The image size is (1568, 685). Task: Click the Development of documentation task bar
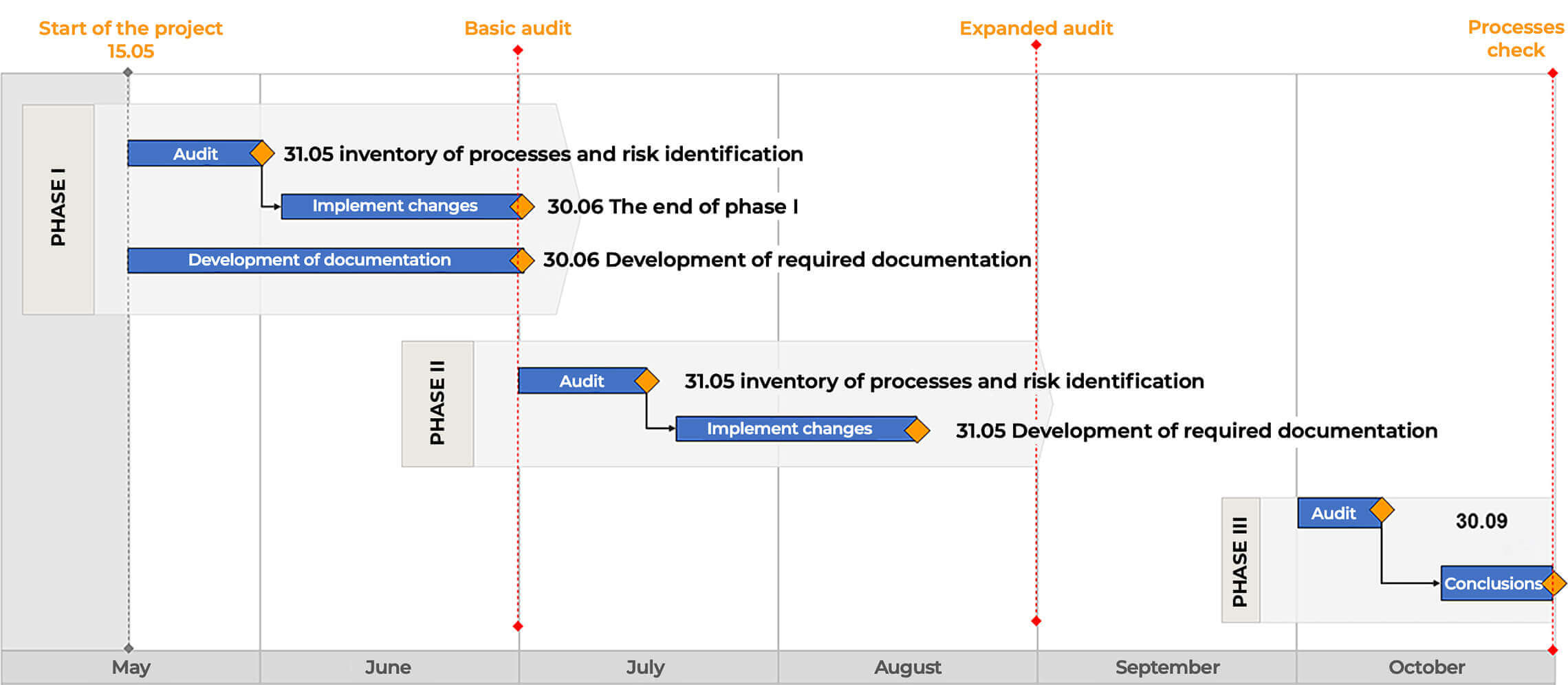click(x=320, y=261)
